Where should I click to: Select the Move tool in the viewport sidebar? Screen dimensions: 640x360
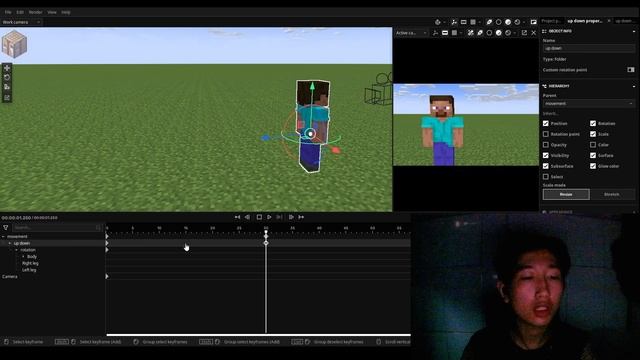click(x=7, y=68)
